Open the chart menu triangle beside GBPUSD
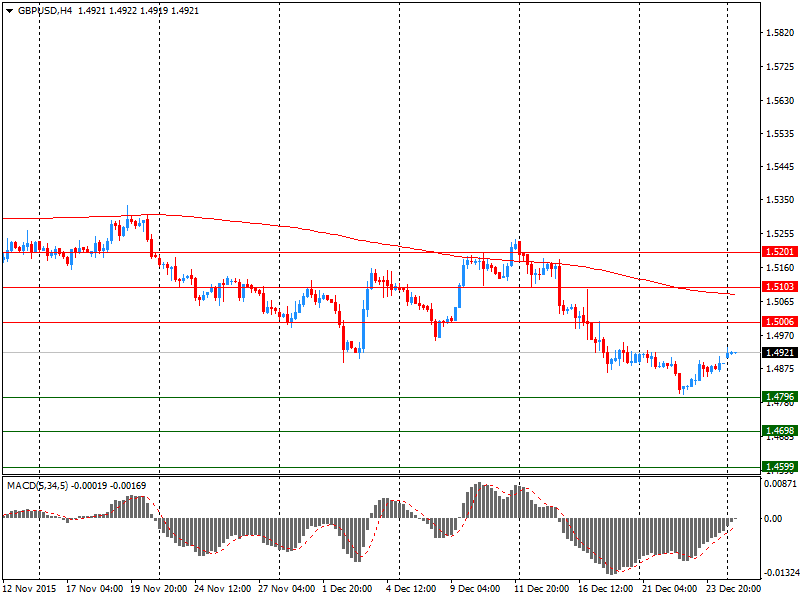The width and height of the screenshot is (800, 600). point(9,11)
